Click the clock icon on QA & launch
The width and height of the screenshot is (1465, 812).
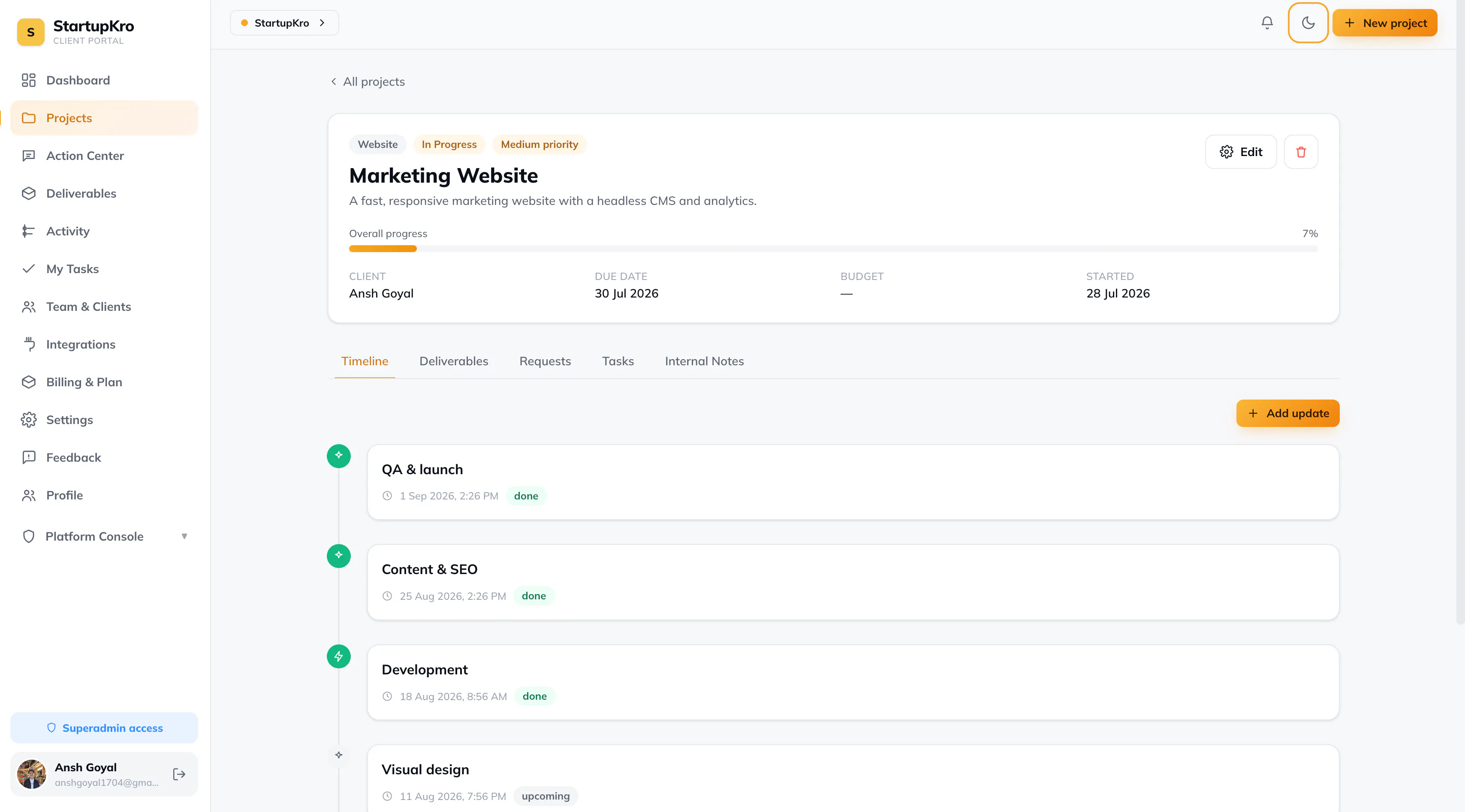click(x=387, y=496)
